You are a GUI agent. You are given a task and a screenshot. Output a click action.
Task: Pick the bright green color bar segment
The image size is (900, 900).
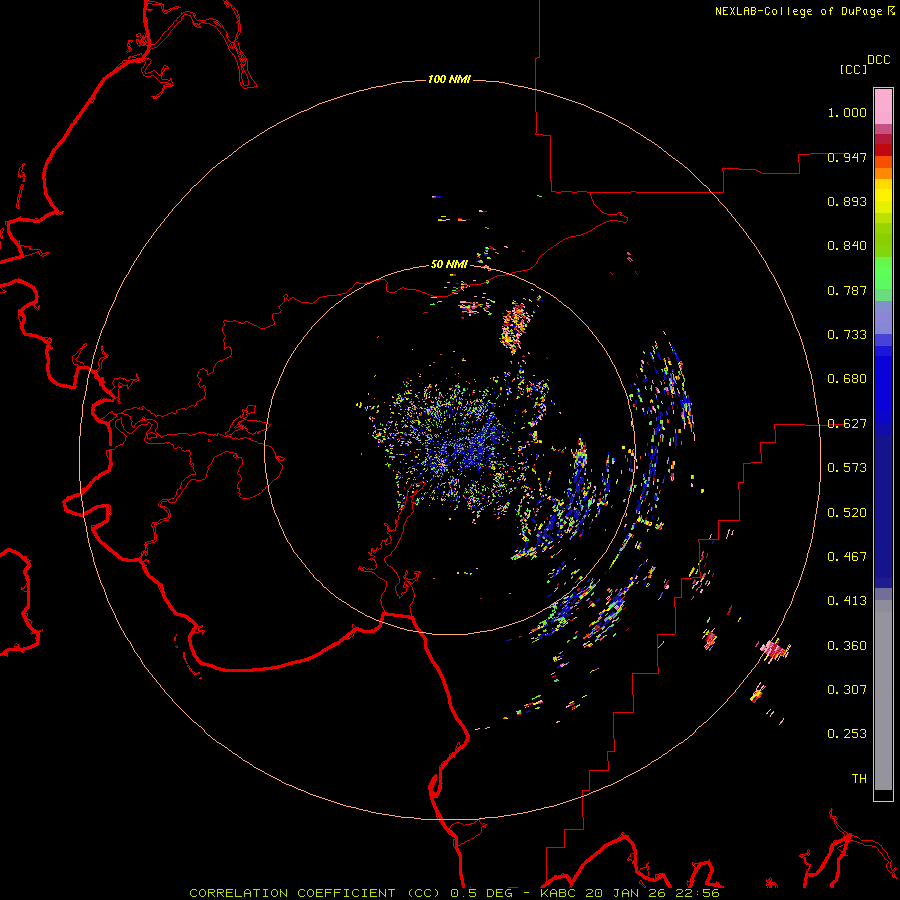click(x=883, y=273)
